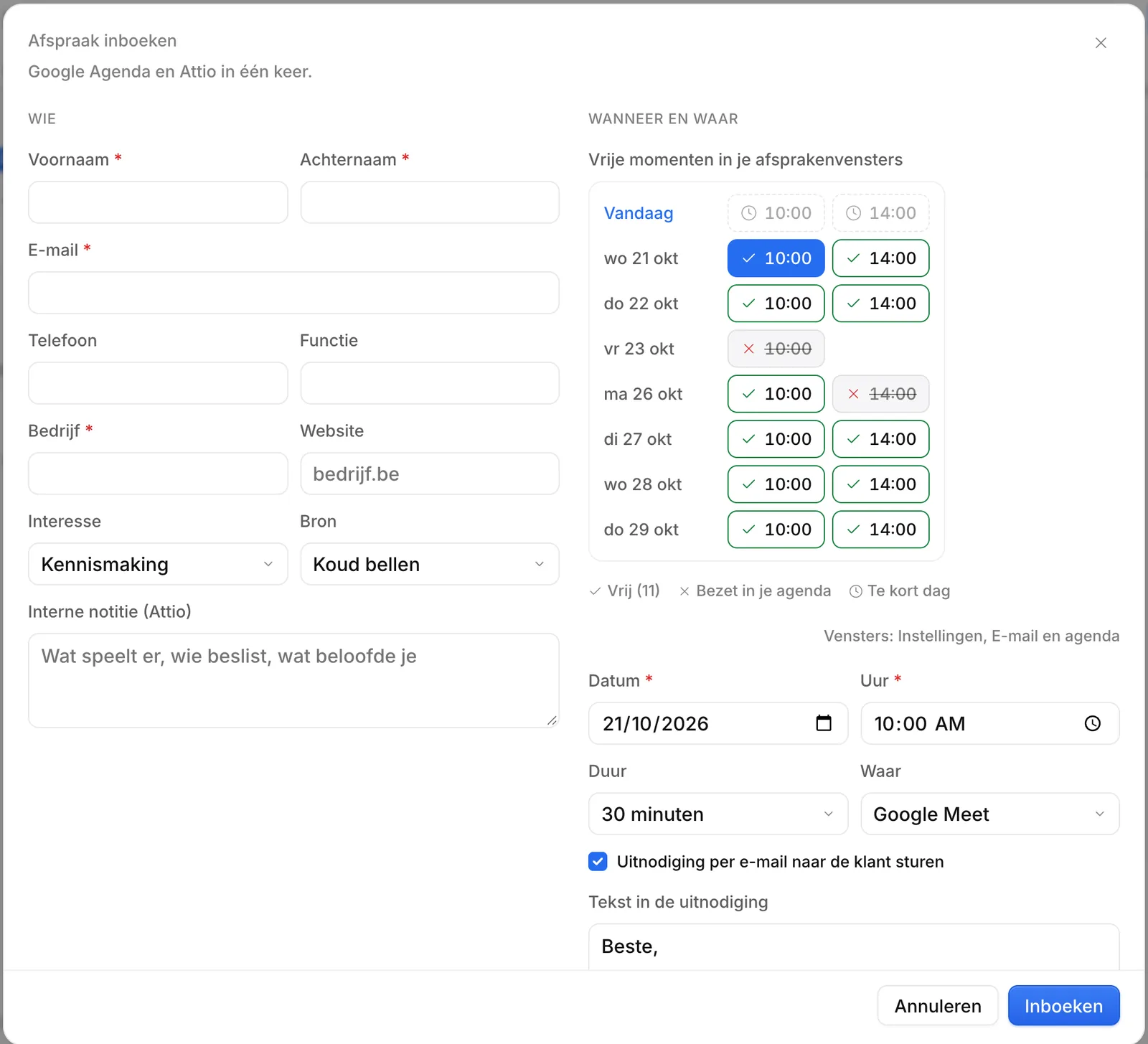Click the Annuleren button
Viewport: 1148px width, 1044px height.
tap(938, 1006)
